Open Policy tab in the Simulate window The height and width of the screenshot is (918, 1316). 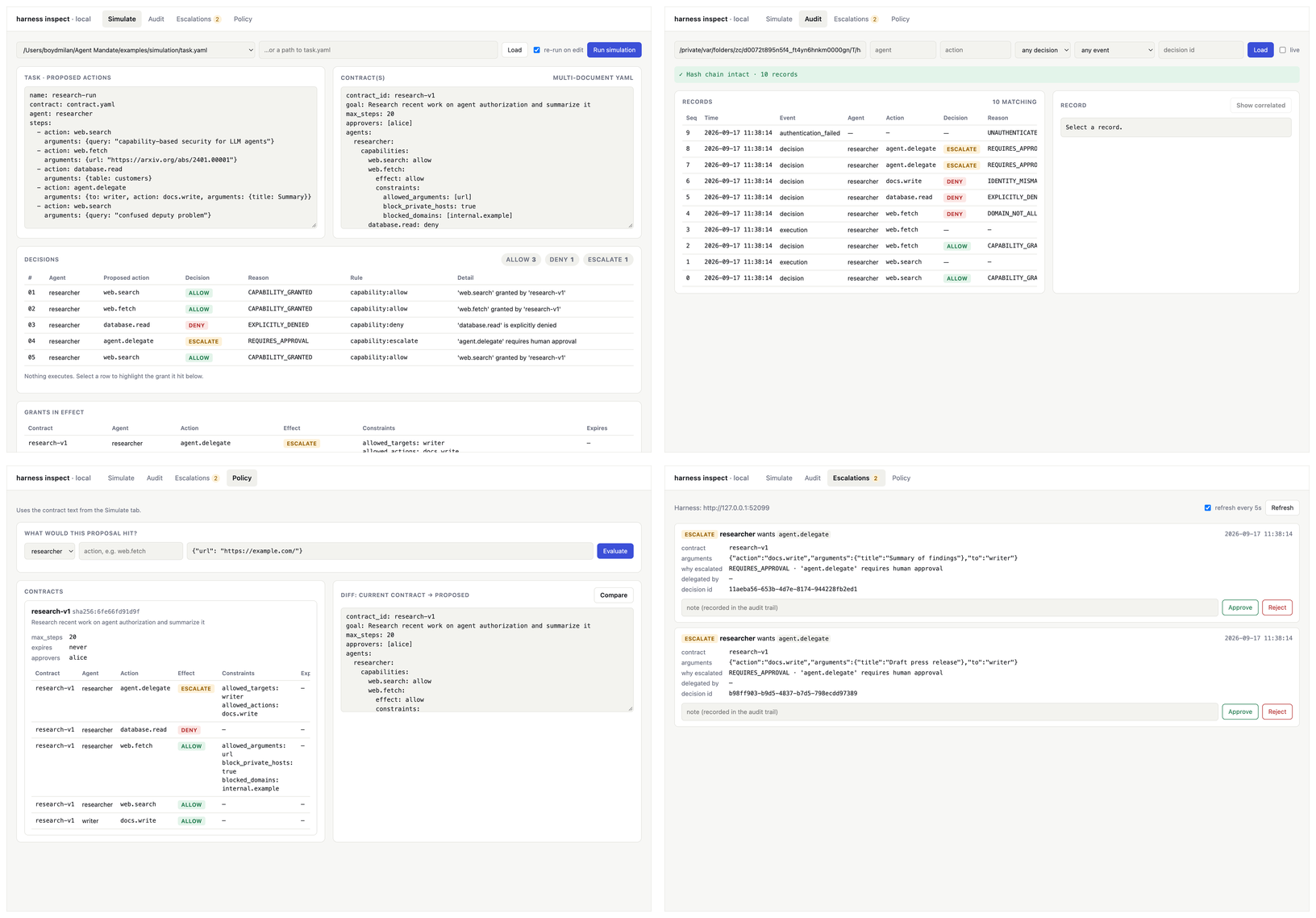pyautogui.click(x=243, y=19)
